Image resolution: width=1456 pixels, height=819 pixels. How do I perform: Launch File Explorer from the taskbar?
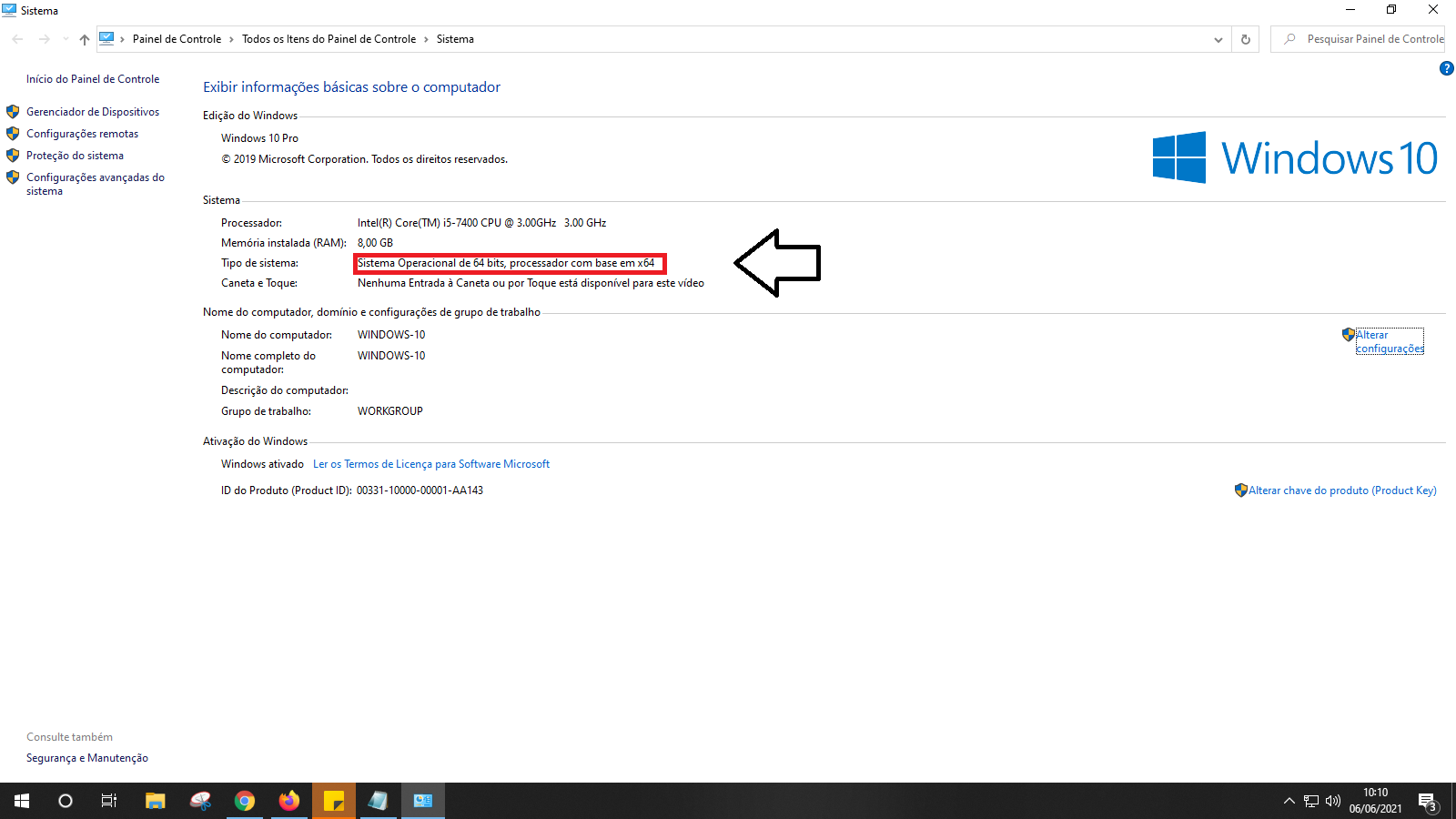[156, 801]
